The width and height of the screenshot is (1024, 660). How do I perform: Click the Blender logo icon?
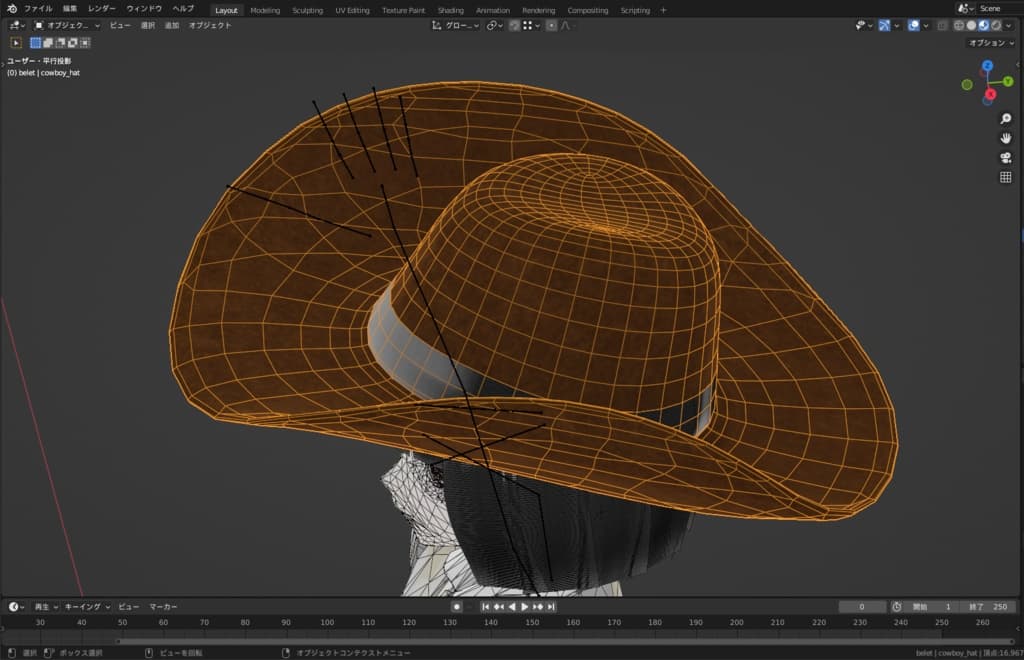11,9
